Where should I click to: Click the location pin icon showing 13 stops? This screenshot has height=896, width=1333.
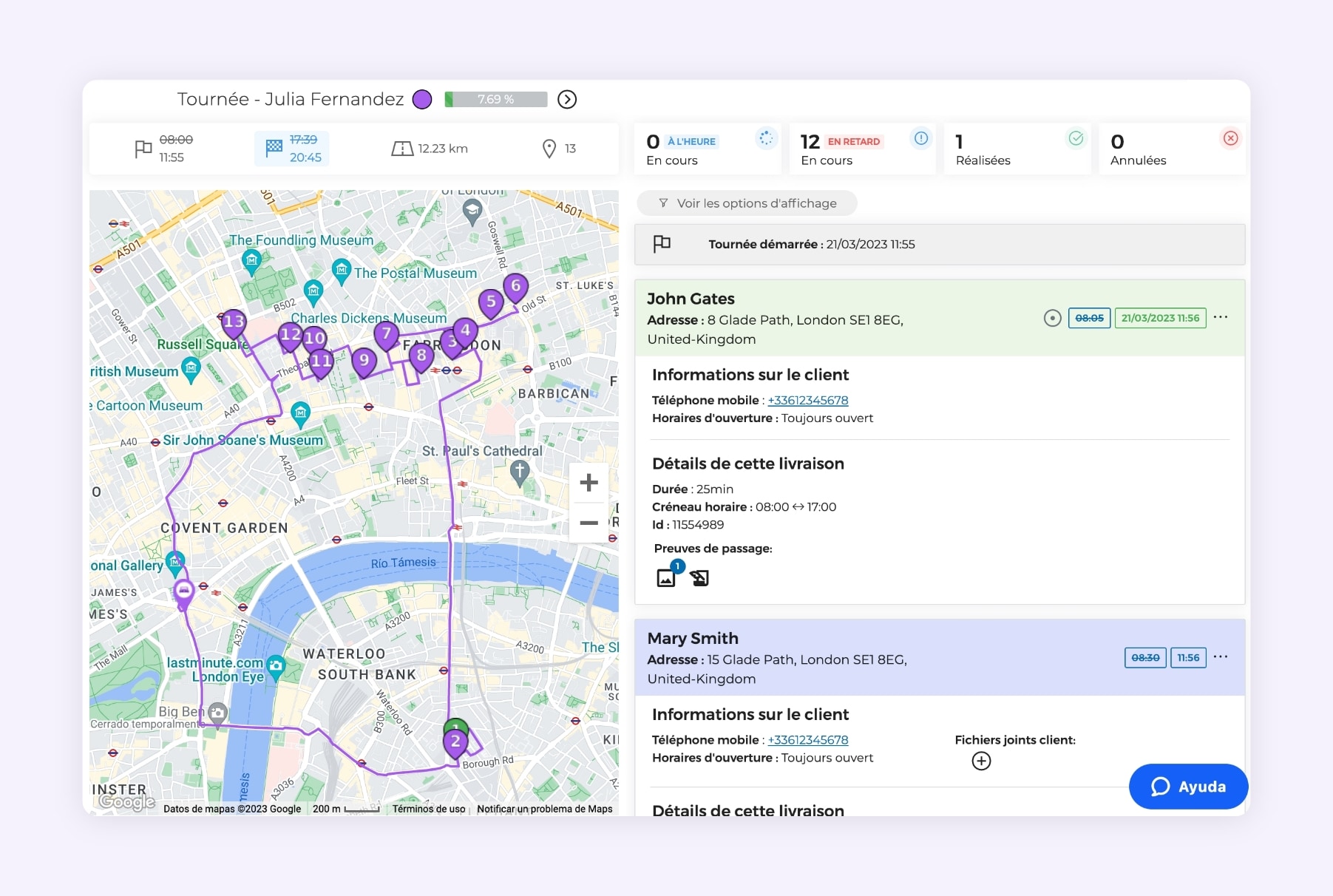coord(549,149)
